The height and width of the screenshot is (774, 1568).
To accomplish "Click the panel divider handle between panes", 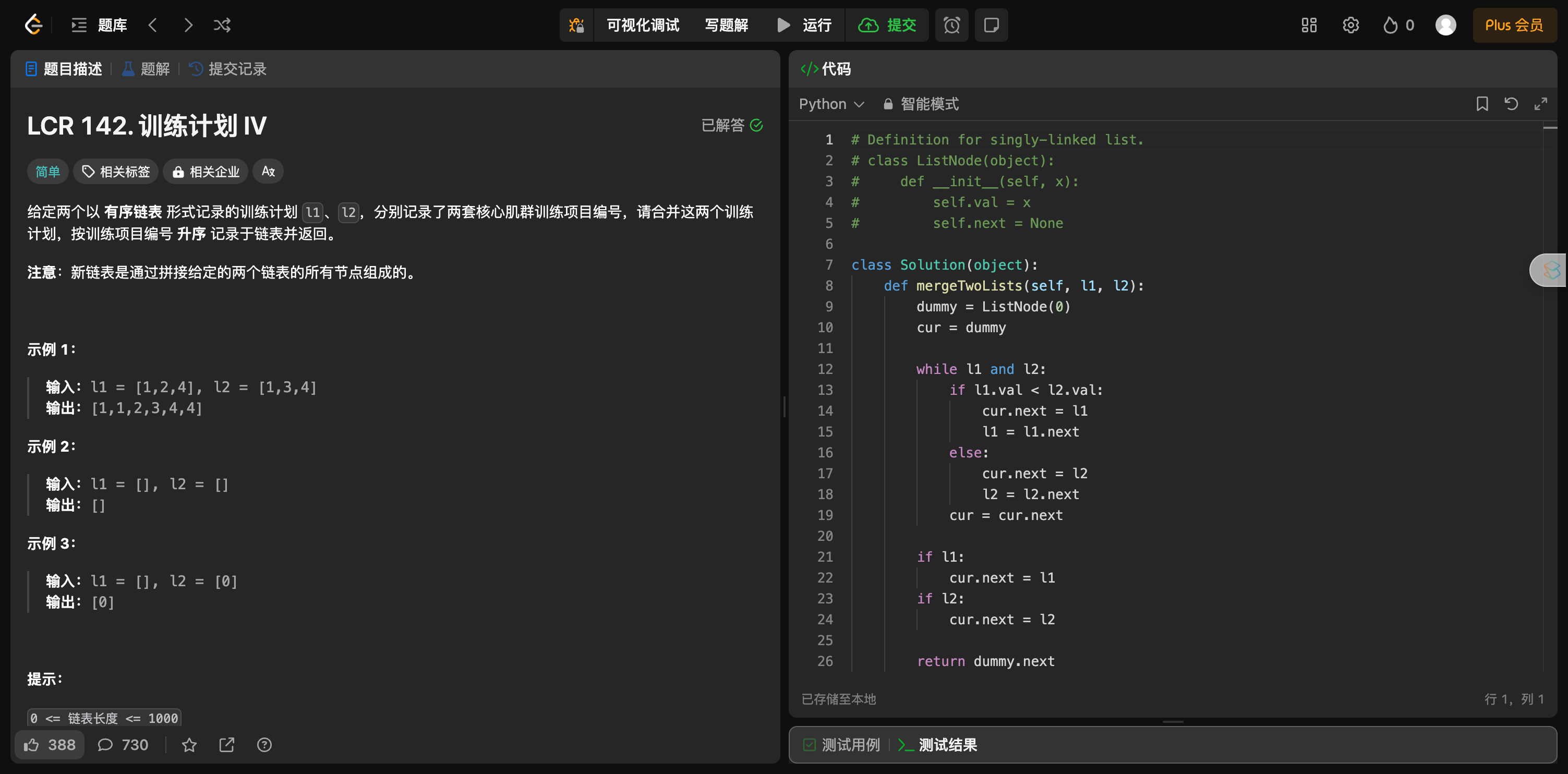I will [784, 406].
